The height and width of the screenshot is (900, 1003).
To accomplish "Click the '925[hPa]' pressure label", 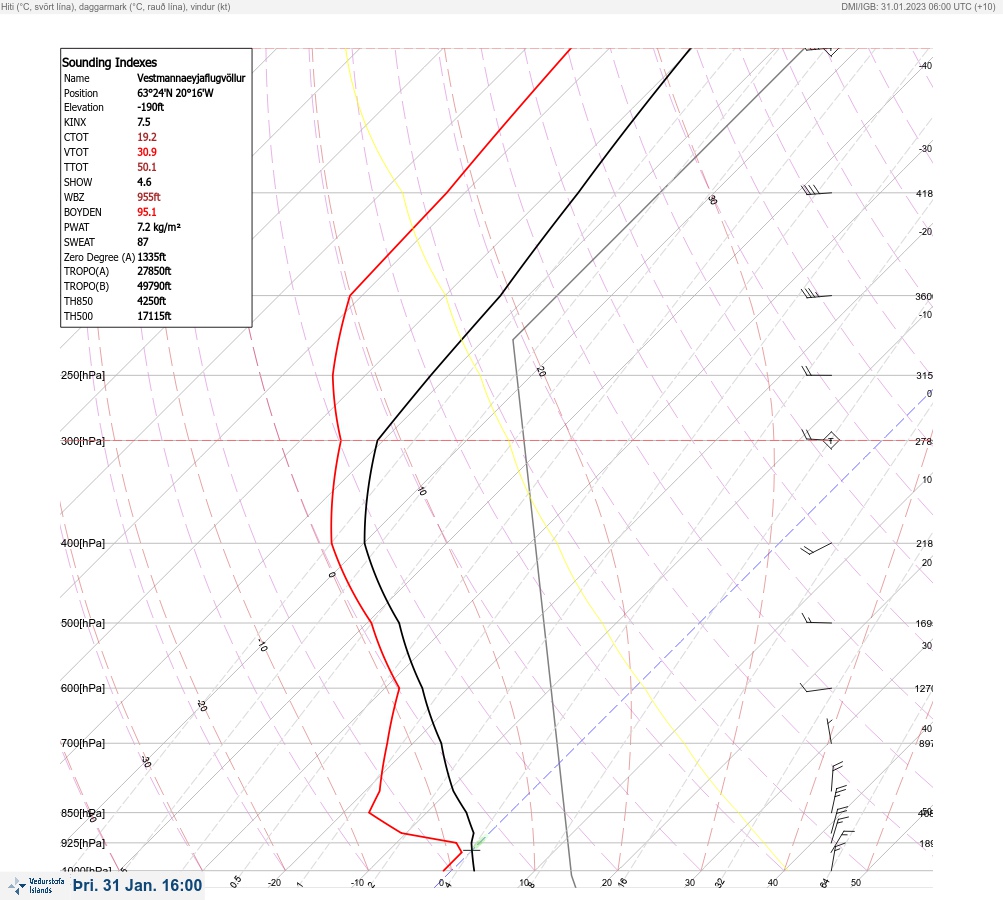I will (83, 843).
